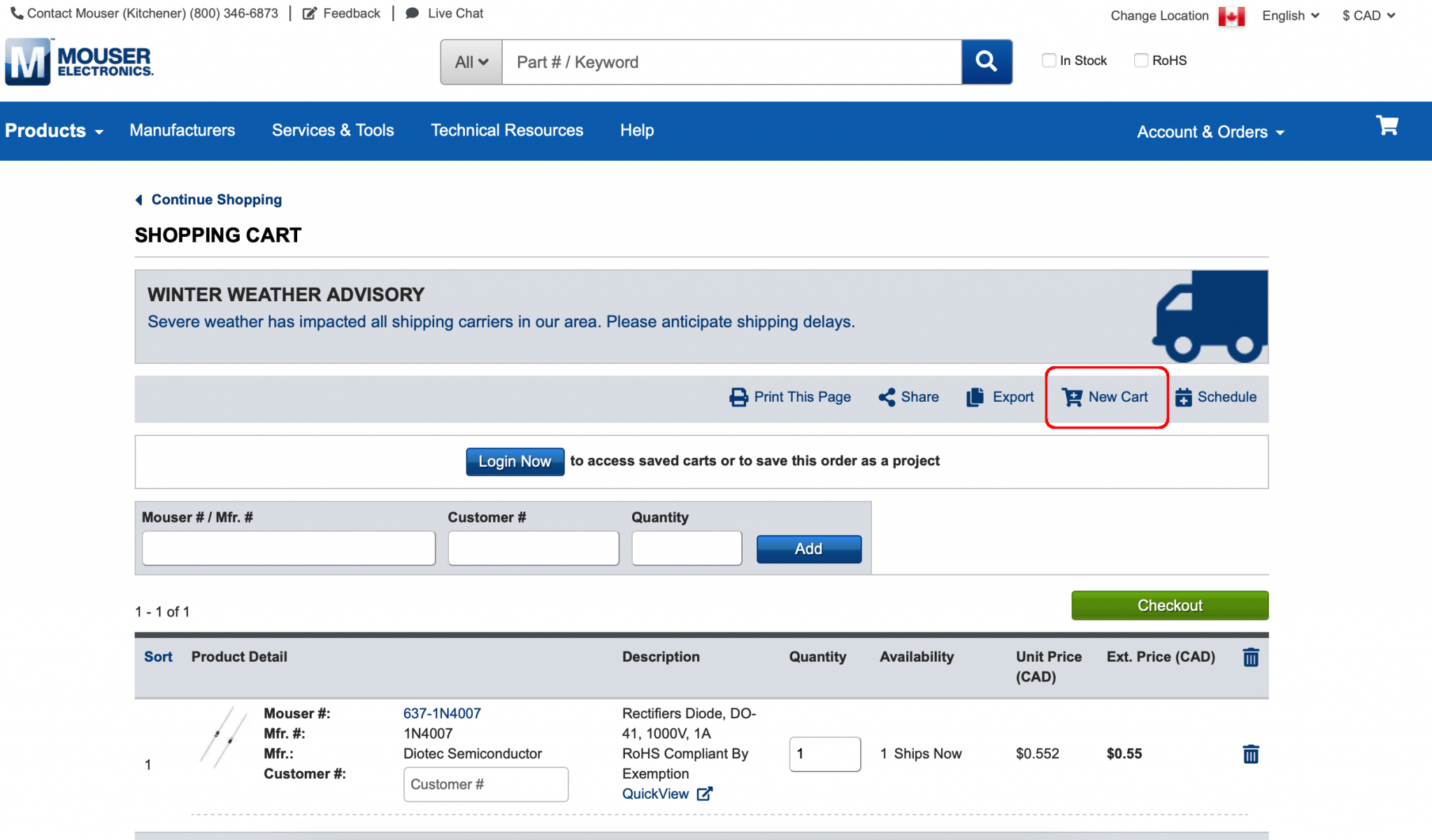The width and height of the screenshot is (1432, 840).
Task: Expand the Products menu
Action: (x=54, y=131)
